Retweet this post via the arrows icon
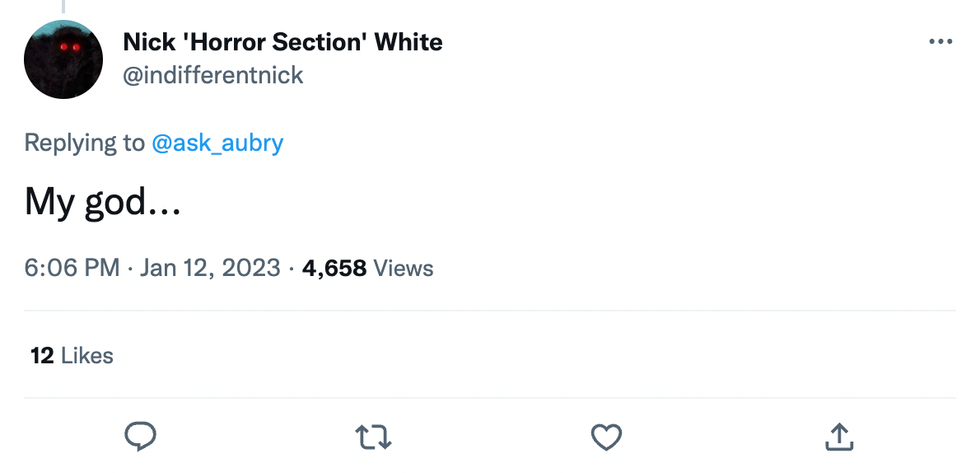This screenshot has width=980, height=473. 373,436
